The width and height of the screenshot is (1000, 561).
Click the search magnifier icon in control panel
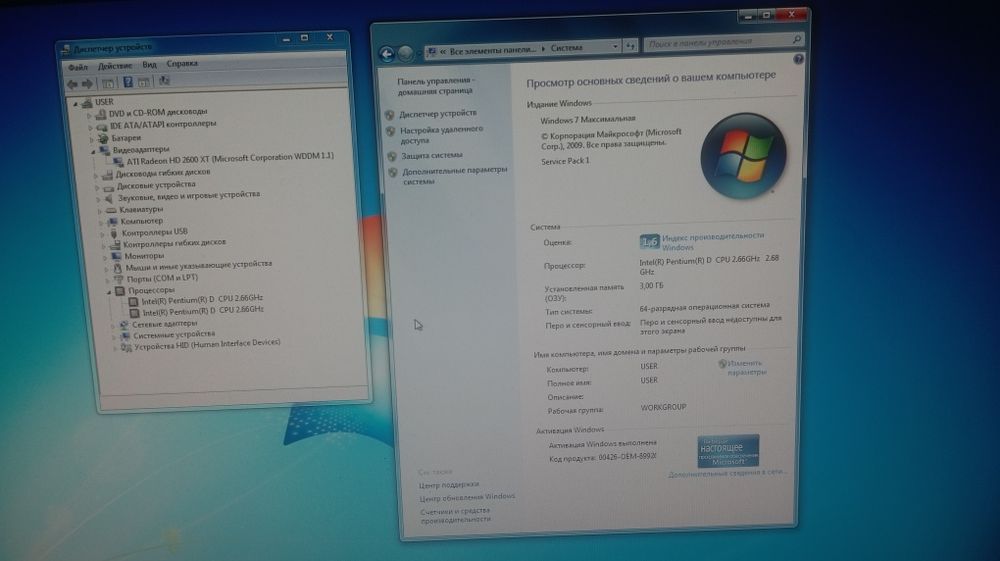point(797,40)
